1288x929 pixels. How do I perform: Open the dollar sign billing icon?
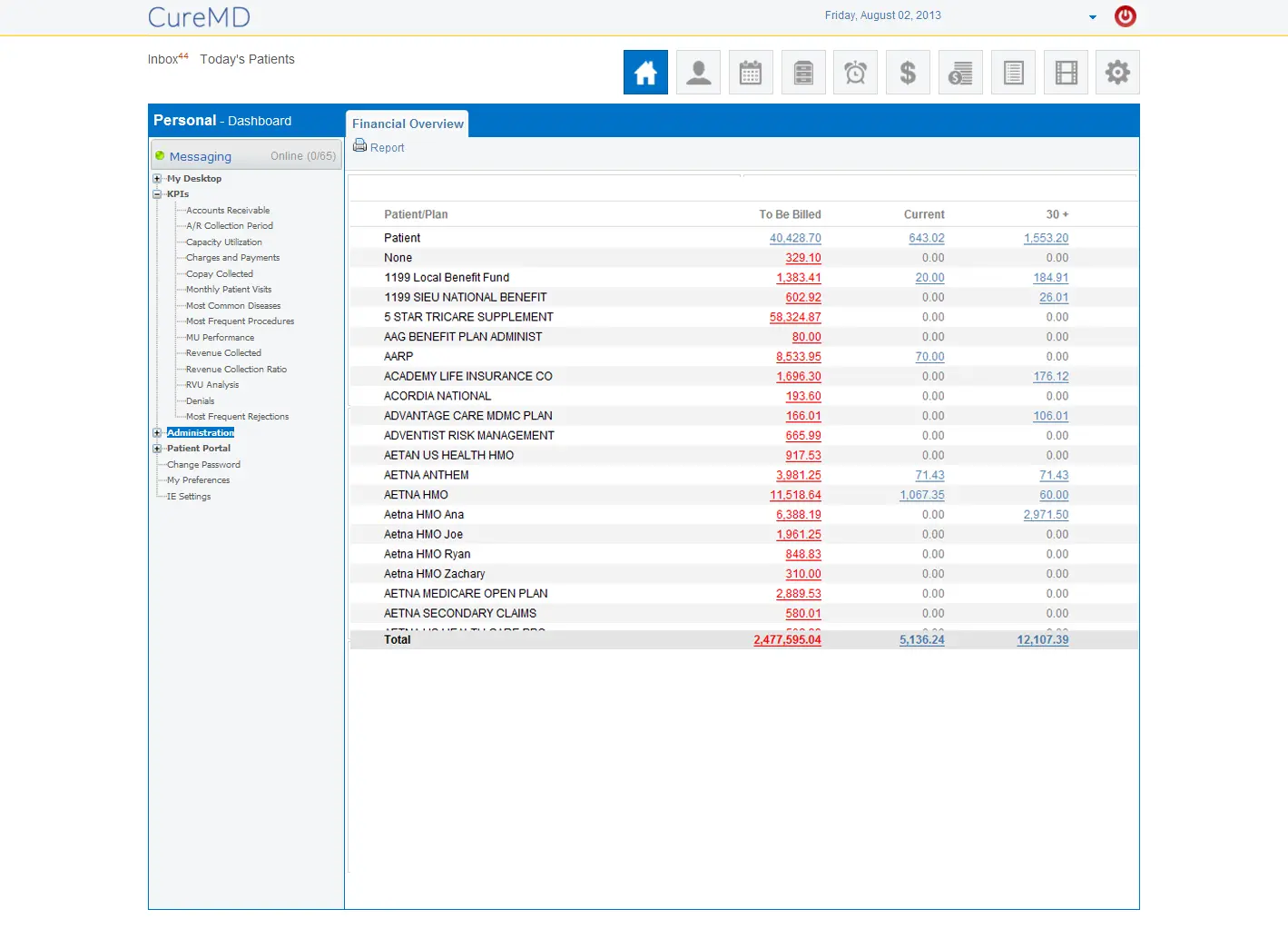click(908, 73)
